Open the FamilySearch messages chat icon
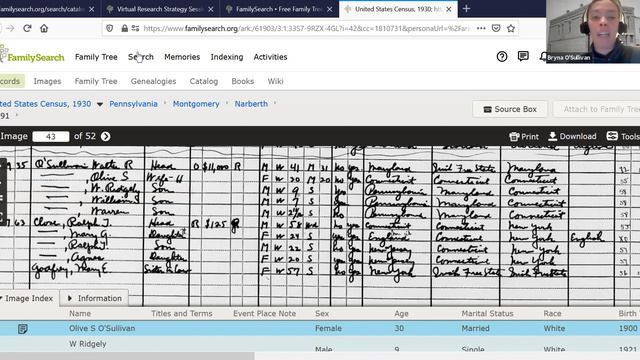This screenshot has height=360, width=640. pyautogui.click(x=523, y=56)
